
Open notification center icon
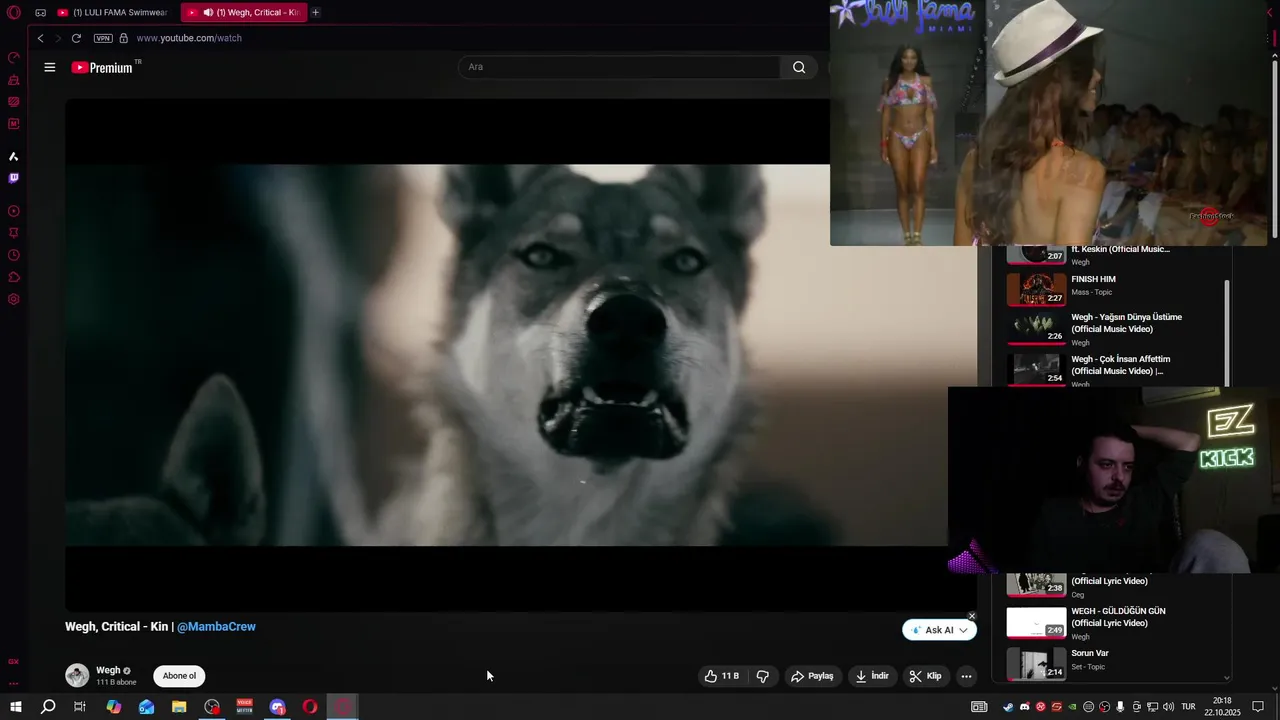coord(1258,707)
